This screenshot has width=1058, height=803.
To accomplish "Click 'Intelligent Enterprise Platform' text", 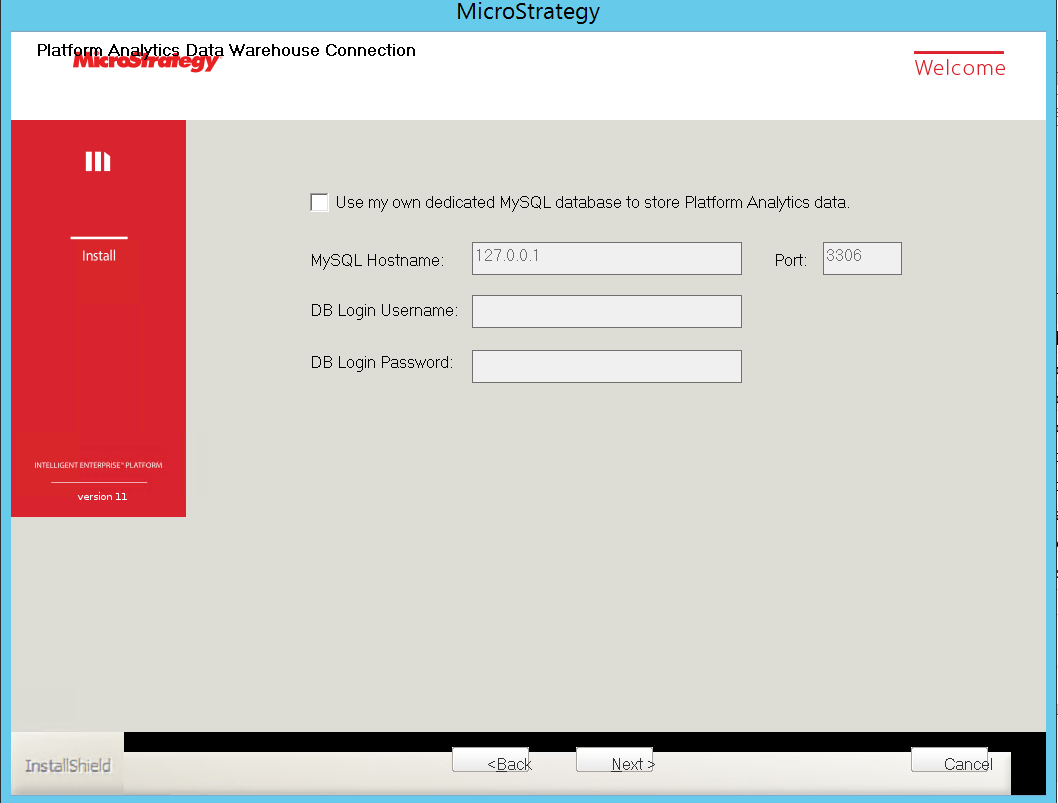I will tap(99, 465).
